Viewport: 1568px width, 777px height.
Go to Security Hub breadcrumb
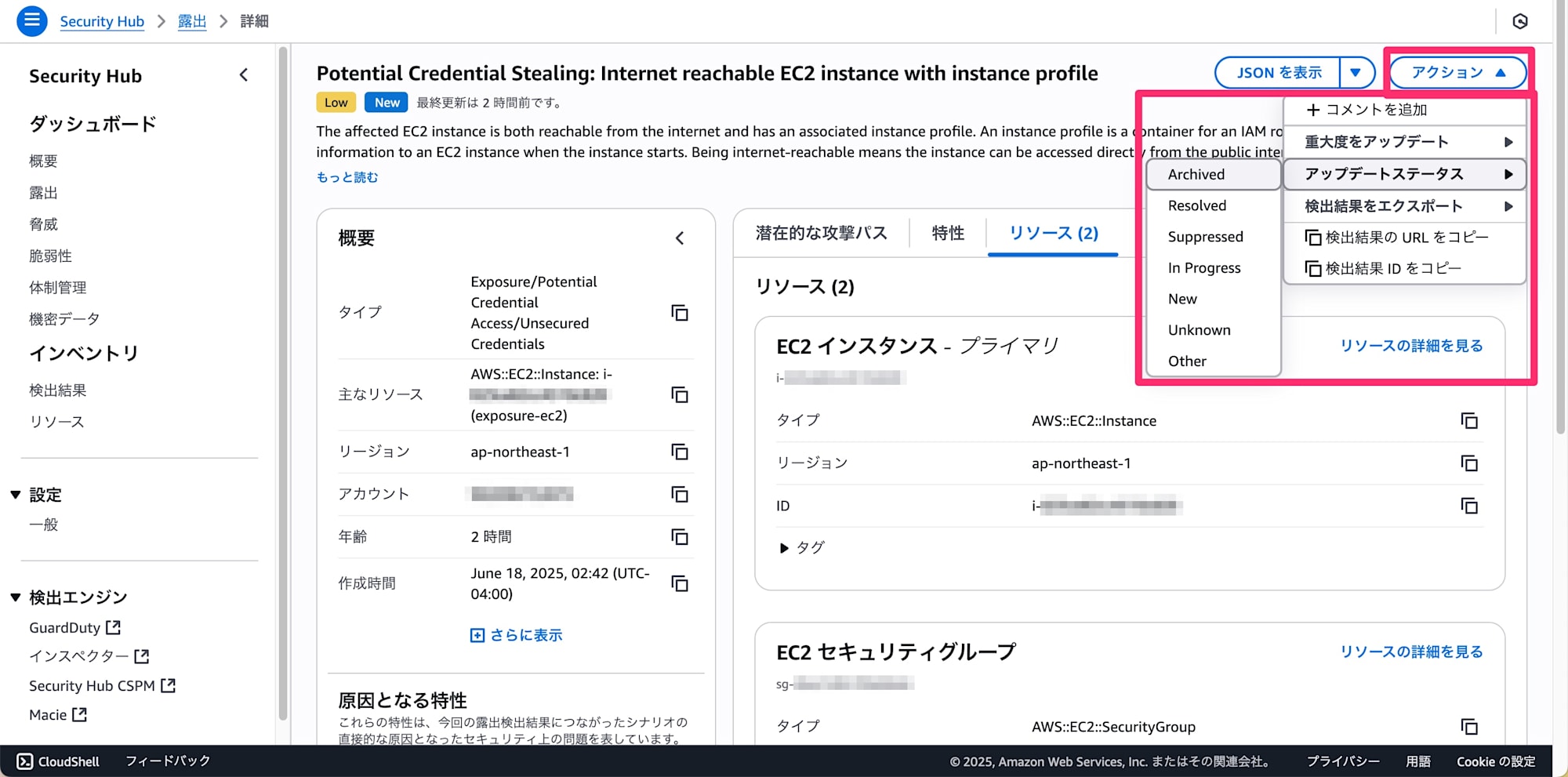102,21
